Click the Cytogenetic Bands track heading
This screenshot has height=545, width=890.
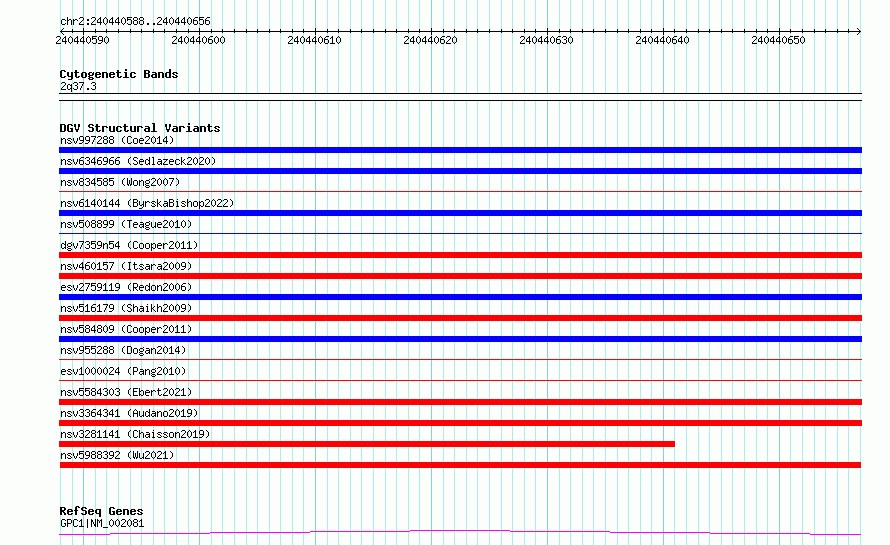click(119, 74)
